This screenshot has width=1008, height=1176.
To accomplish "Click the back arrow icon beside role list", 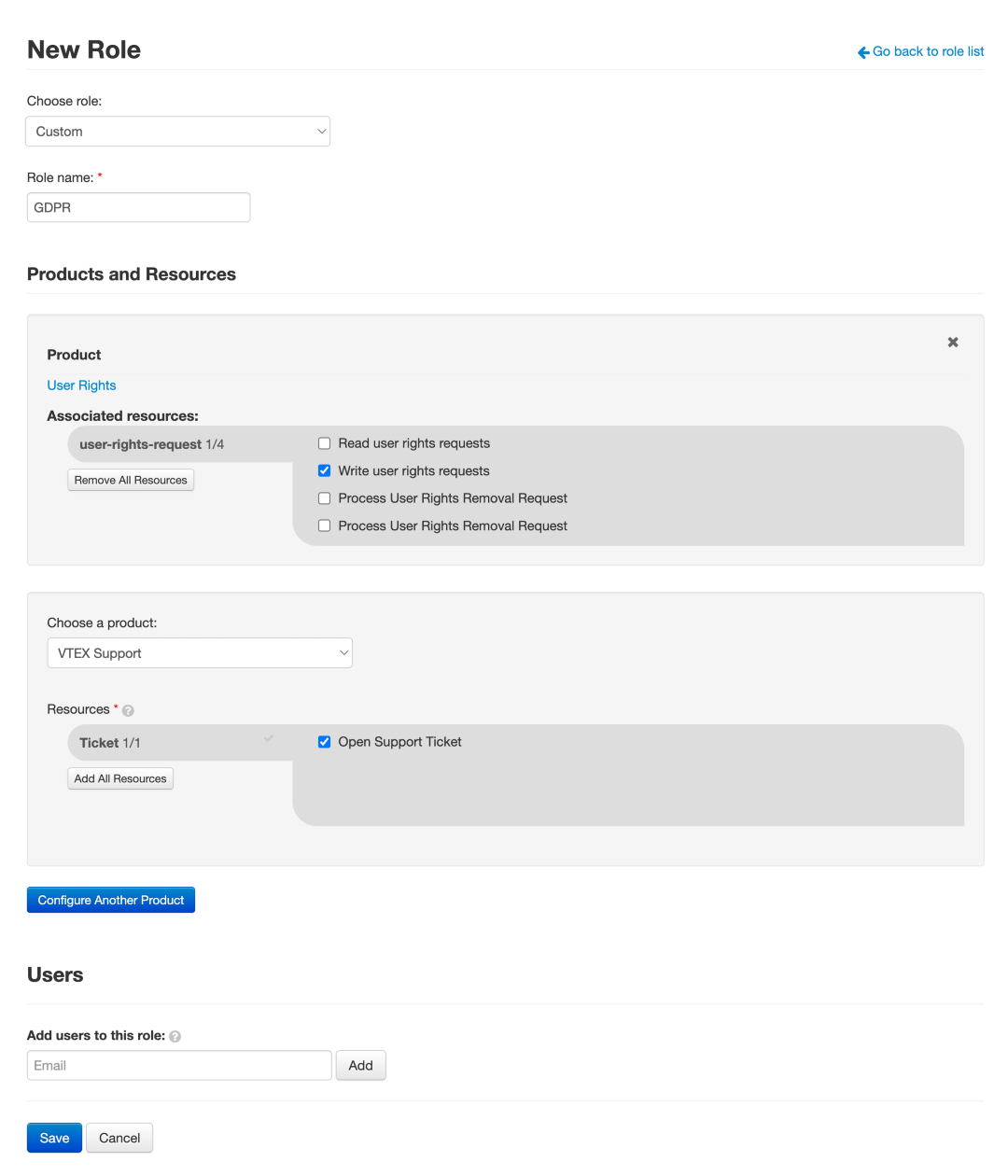I will coord(863,52).
